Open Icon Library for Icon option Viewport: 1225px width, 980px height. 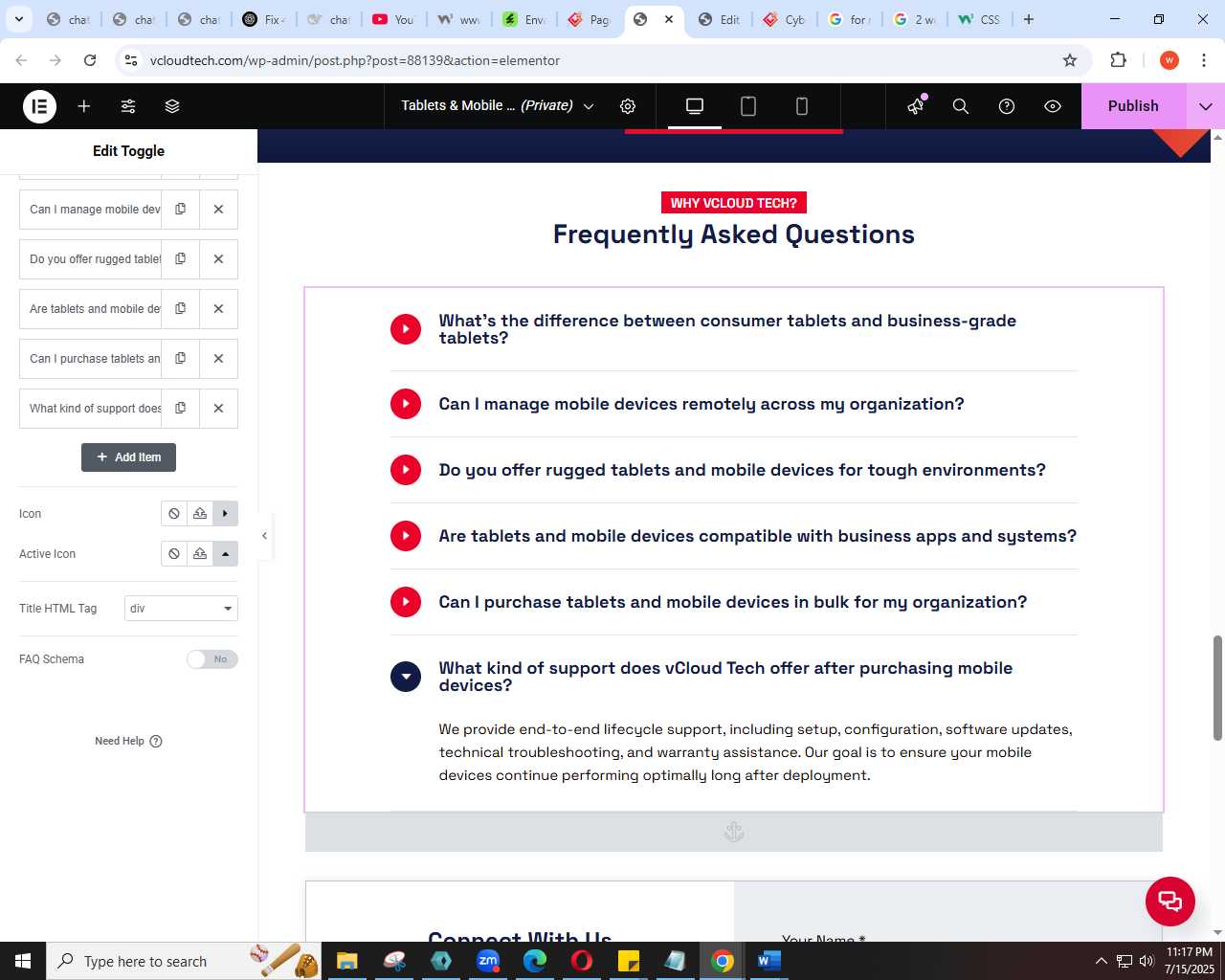tap(225, 514)
